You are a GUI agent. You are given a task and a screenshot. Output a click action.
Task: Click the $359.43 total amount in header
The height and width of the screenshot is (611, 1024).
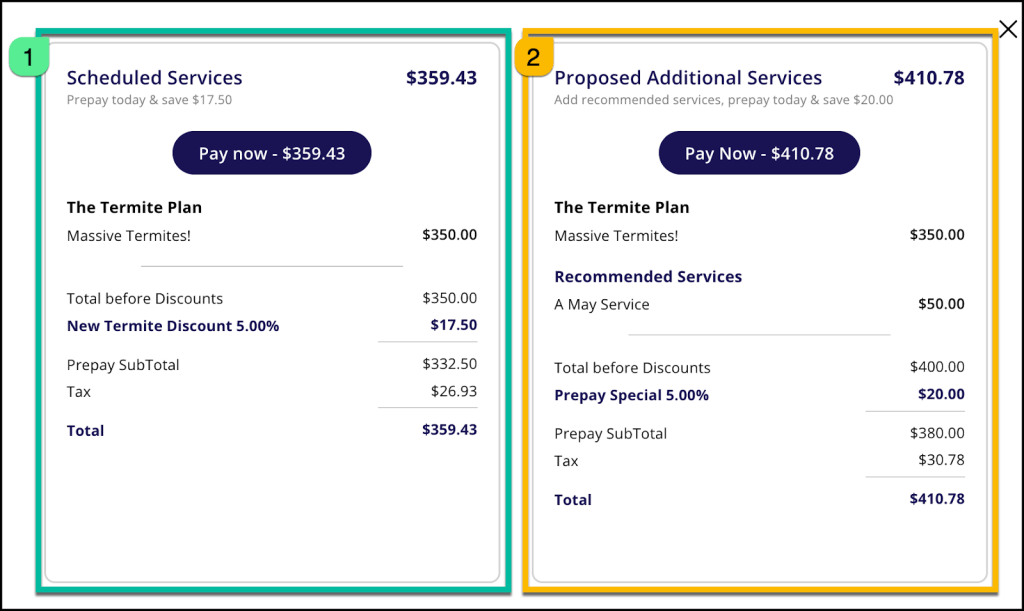point(441,78)
